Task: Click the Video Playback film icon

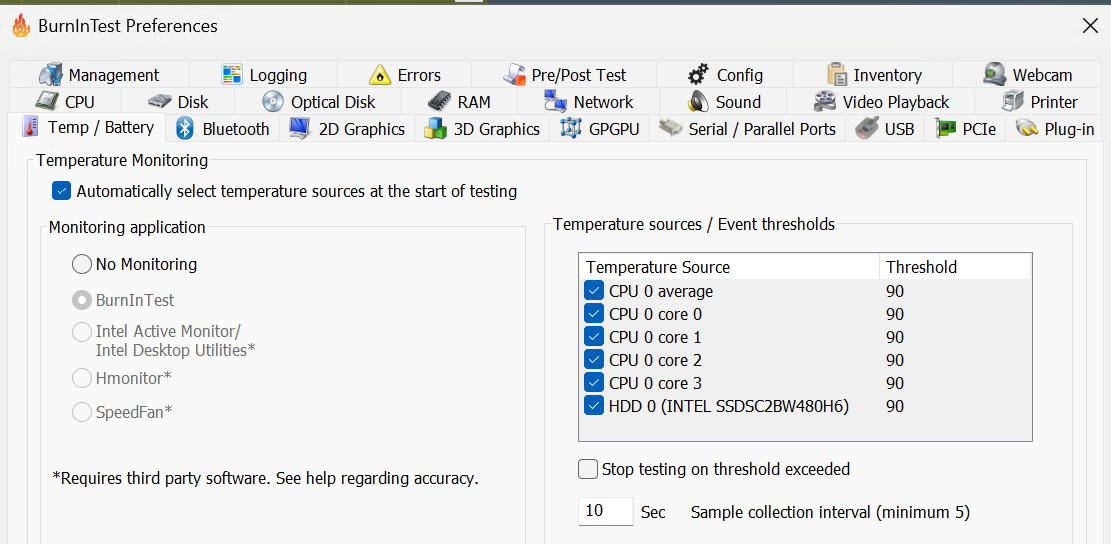Action: pos(825,101)
